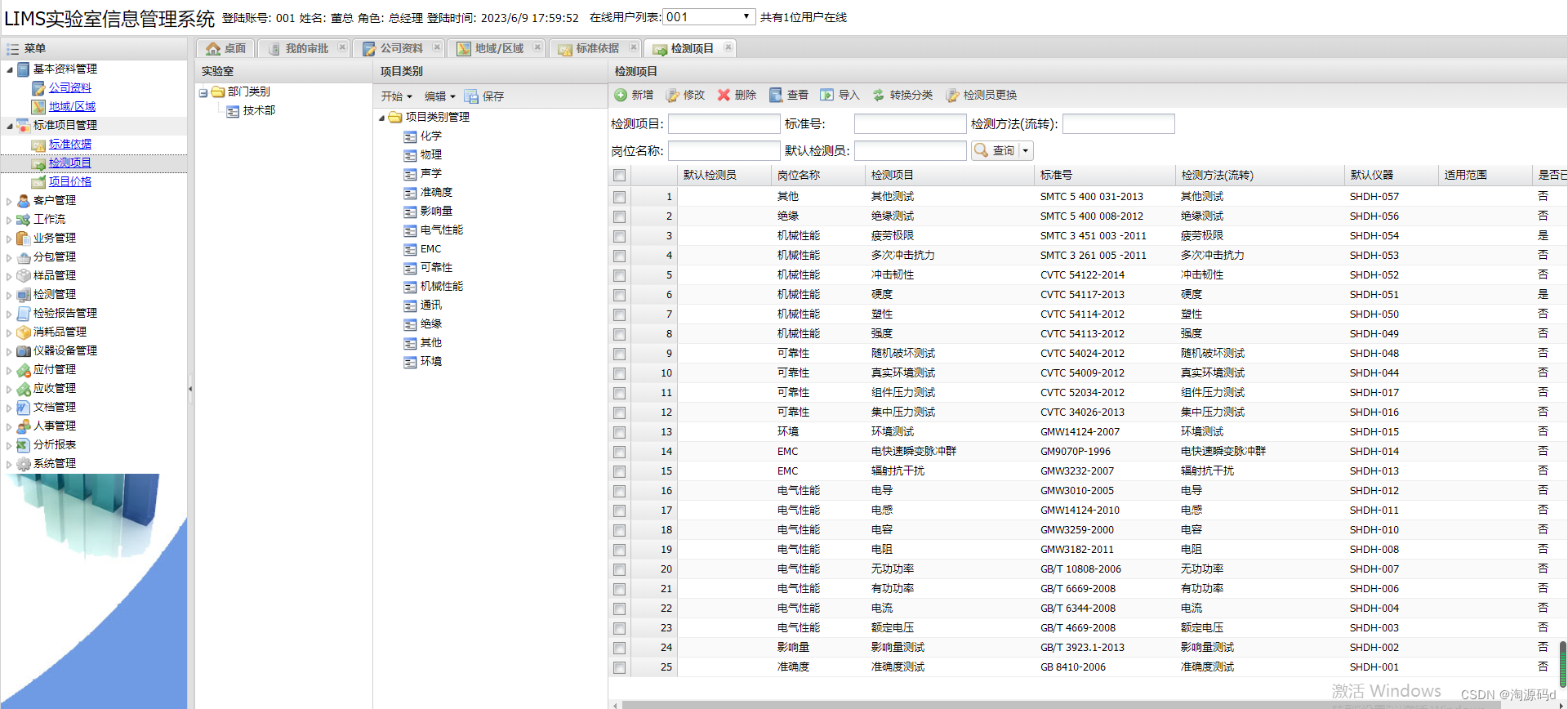The height and width of the screenshot is (709, 1568).
Task: Click the vertical scrollbar of the table
Action: [x=1563, y=663]
